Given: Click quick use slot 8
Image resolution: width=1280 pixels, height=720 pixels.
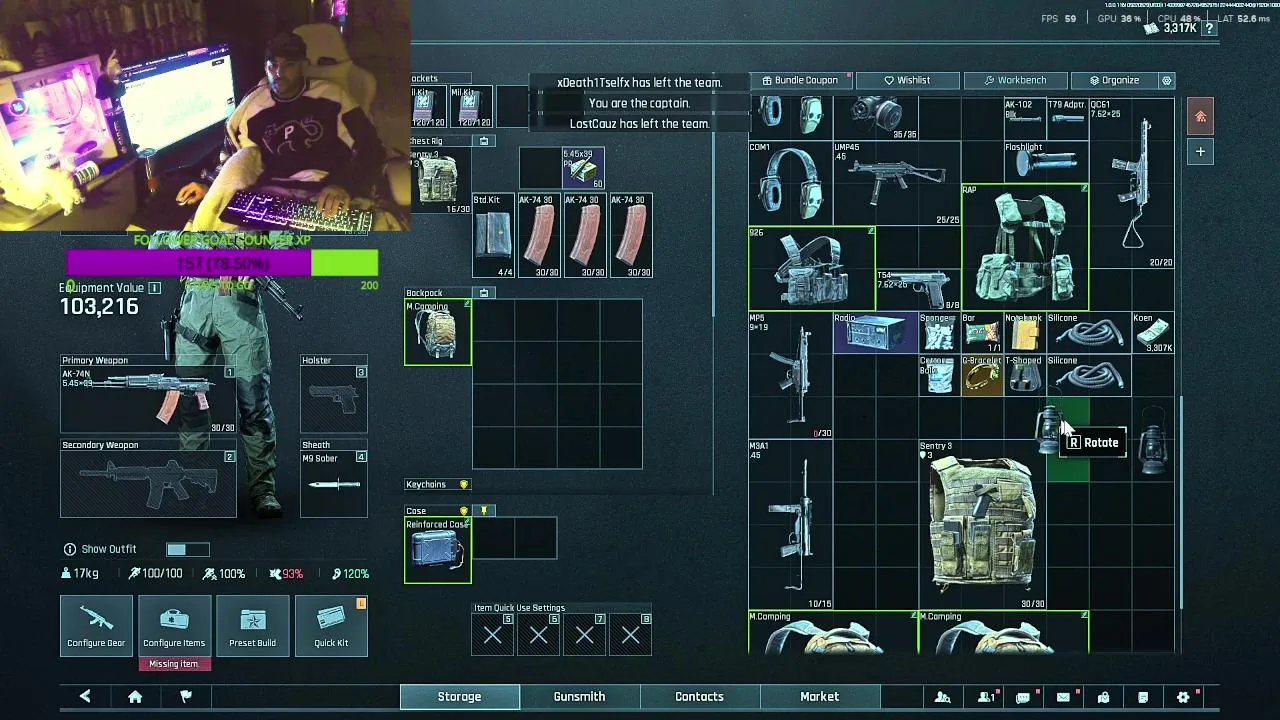Looking at the screenshot, I should [630, 635].
